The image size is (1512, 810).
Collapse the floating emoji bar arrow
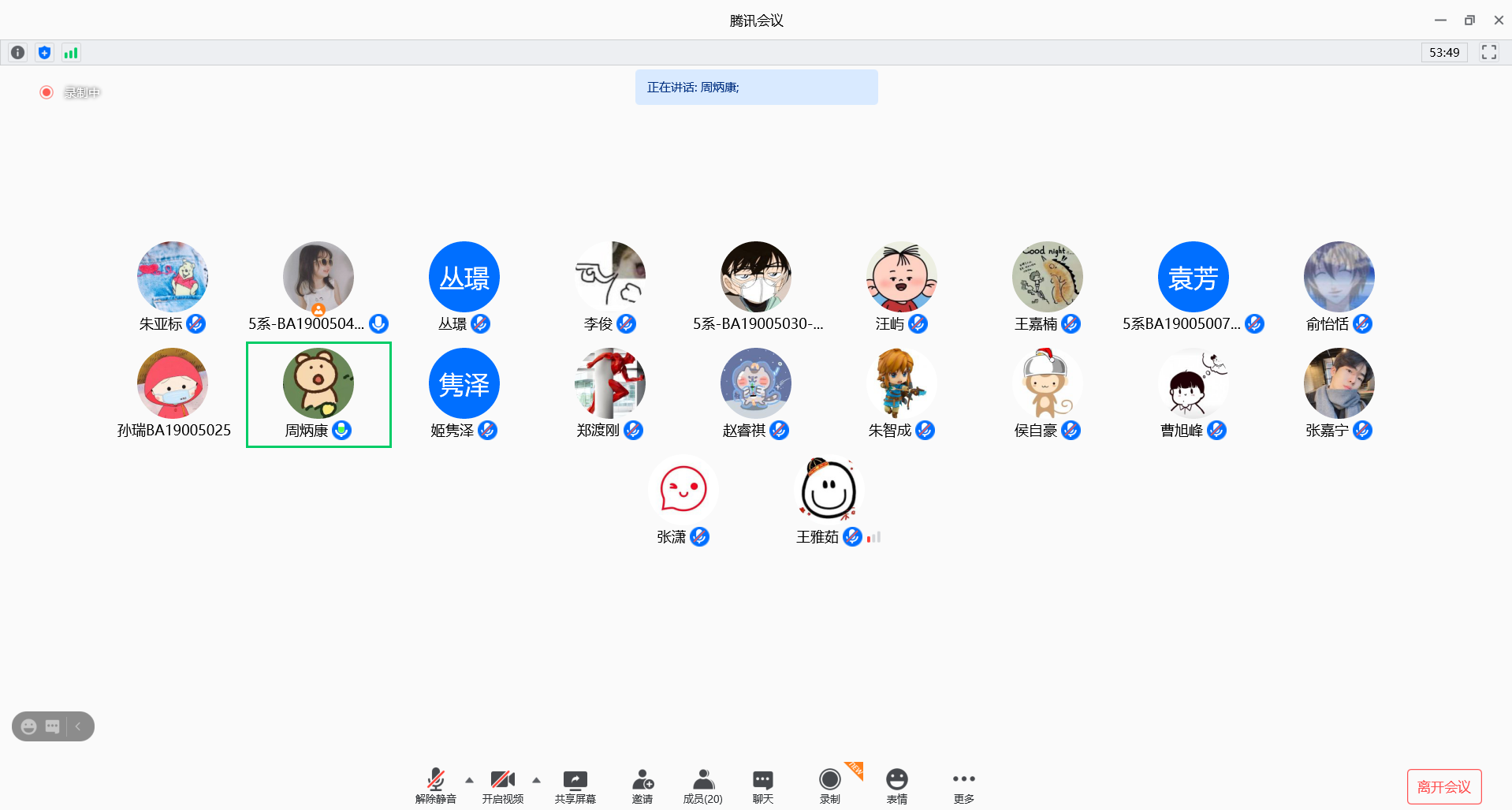pos(79,726)
